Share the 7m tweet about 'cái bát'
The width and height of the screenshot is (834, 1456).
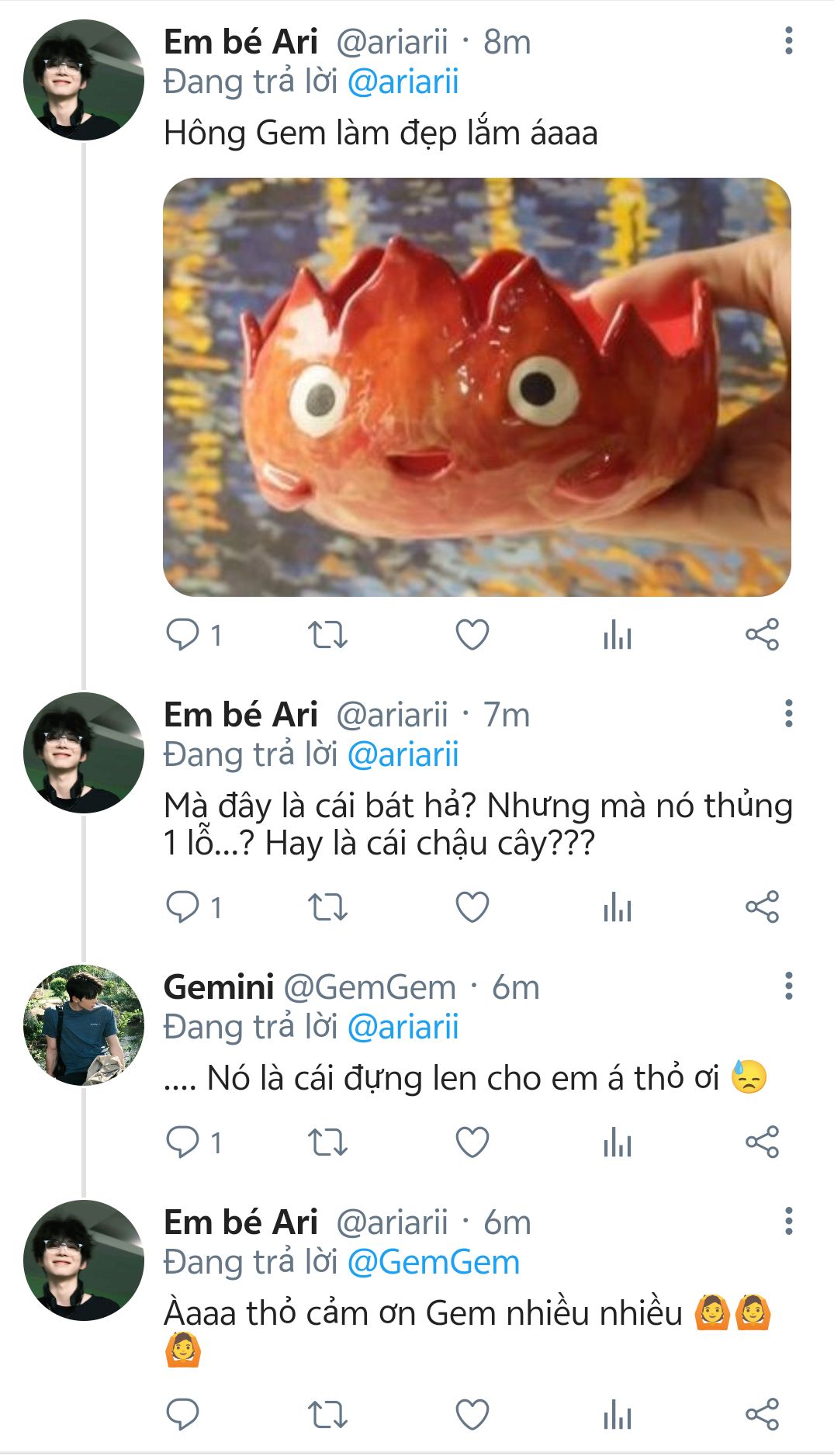pyautogui.click(x=761, y=907)
